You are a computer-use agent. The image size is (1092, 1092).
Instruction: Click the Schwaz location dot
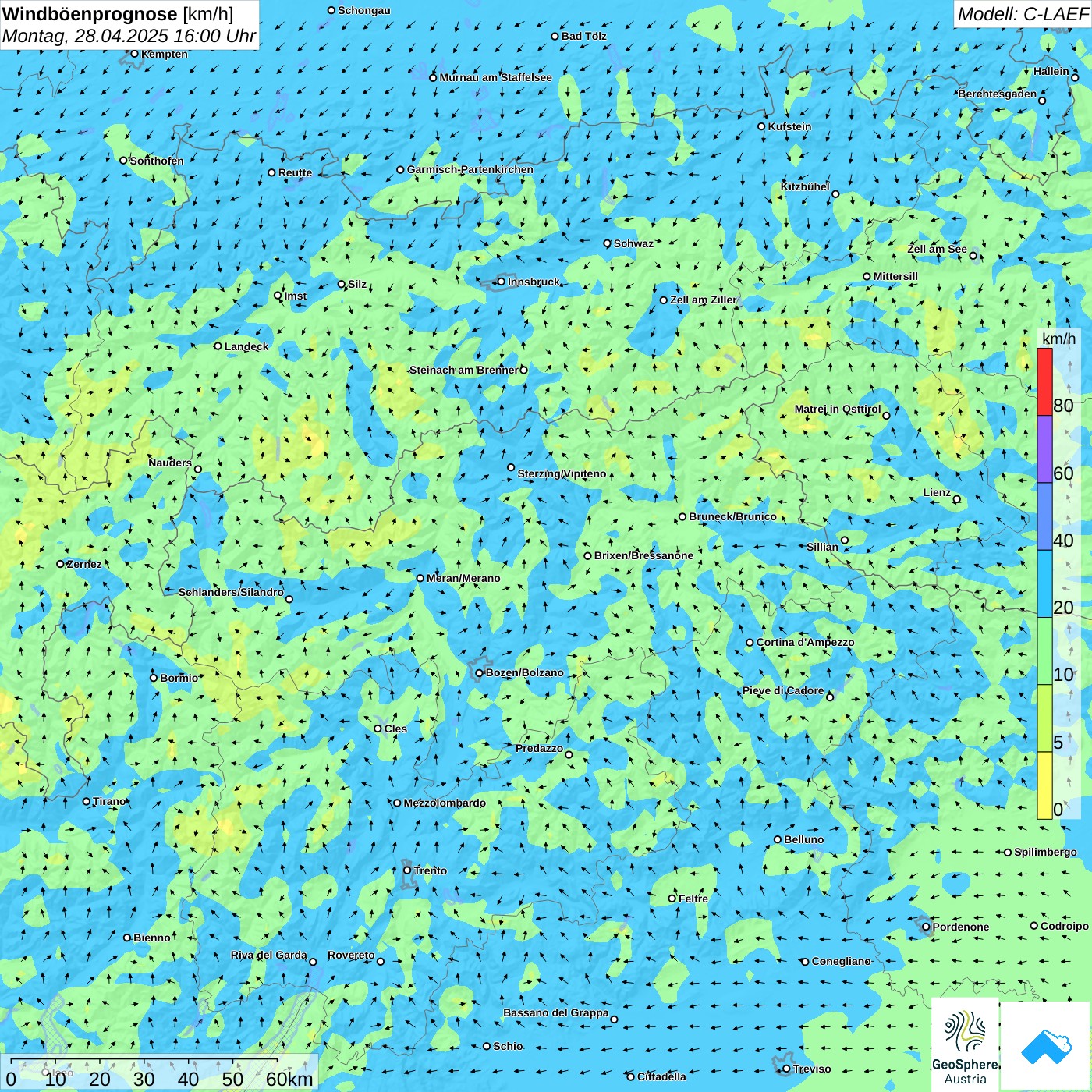pyautogui.click(x=607, y=243)
